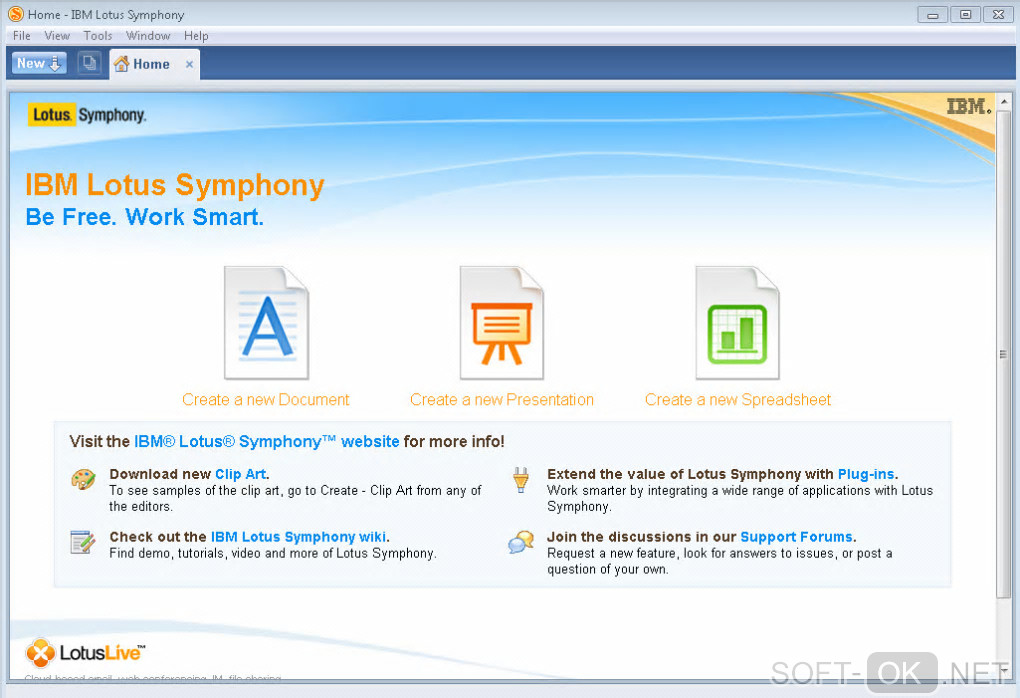Open the Tools menu
The image size is (1020, 698).
pos(98,36)
